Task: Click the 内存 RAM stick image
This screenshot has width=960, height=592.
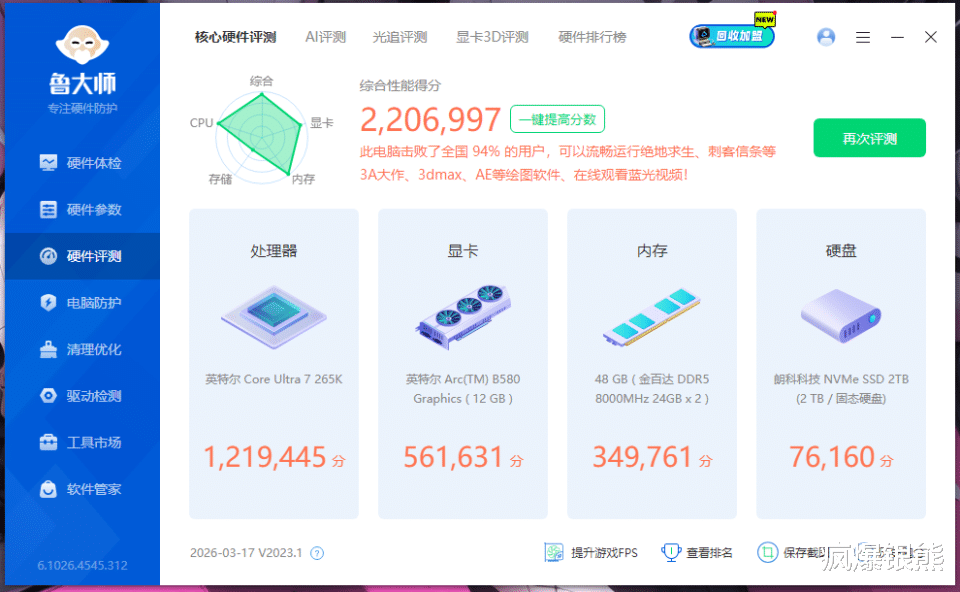Action: pos(651,318)
